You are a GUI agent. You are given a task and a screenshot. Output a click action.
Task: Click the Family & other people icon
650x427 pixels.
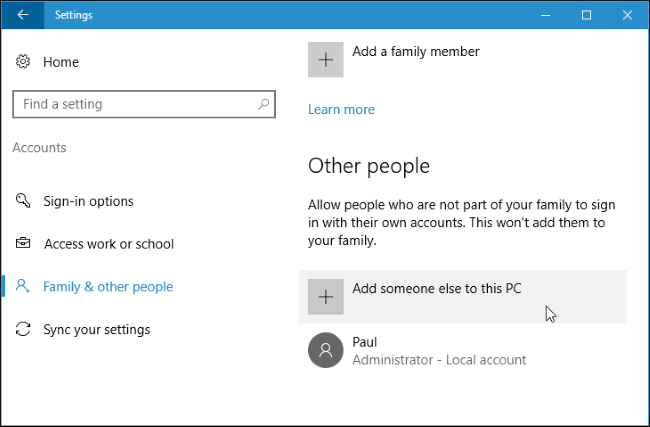(x=23, y=287)
